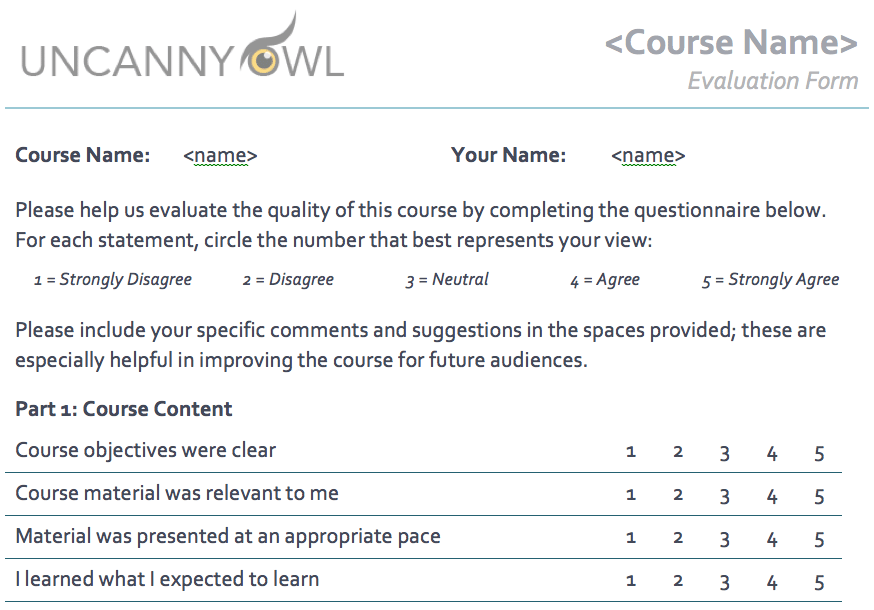The image size is (874, 610).
Task: Mark rating 3 for learned what I expected
Action: tap(724, 582)
